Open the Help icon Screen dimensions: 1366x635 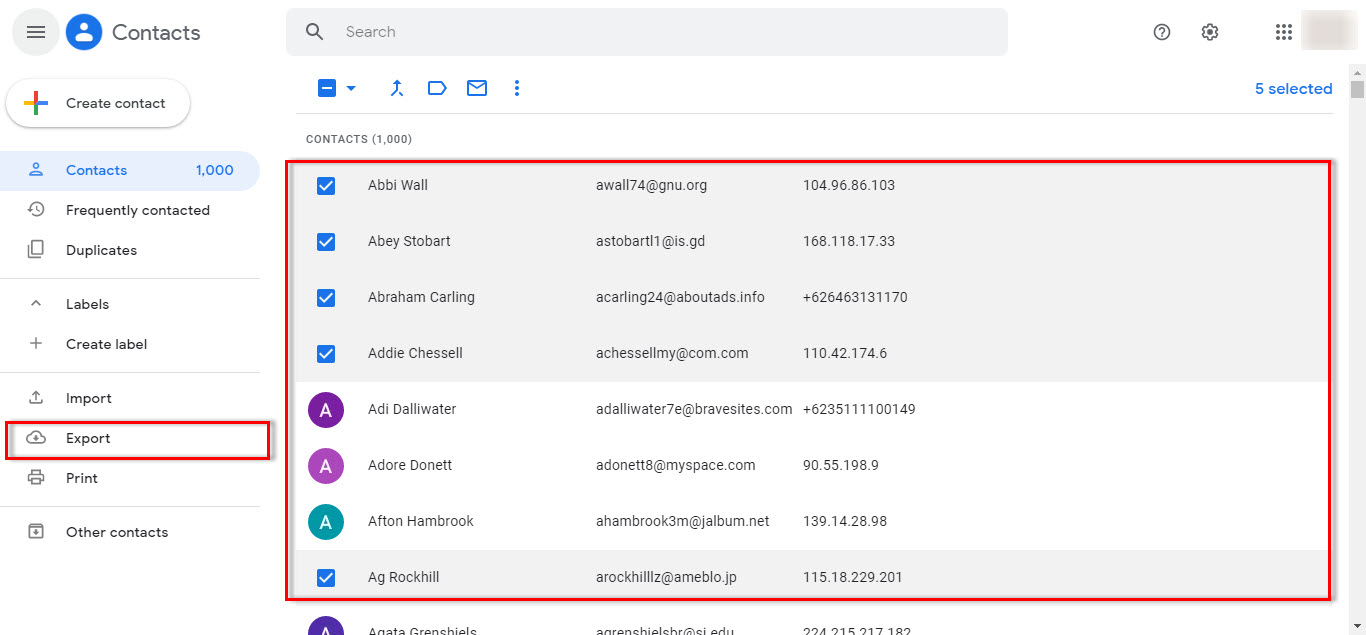pyautogui.click(x=1161, y=32)
